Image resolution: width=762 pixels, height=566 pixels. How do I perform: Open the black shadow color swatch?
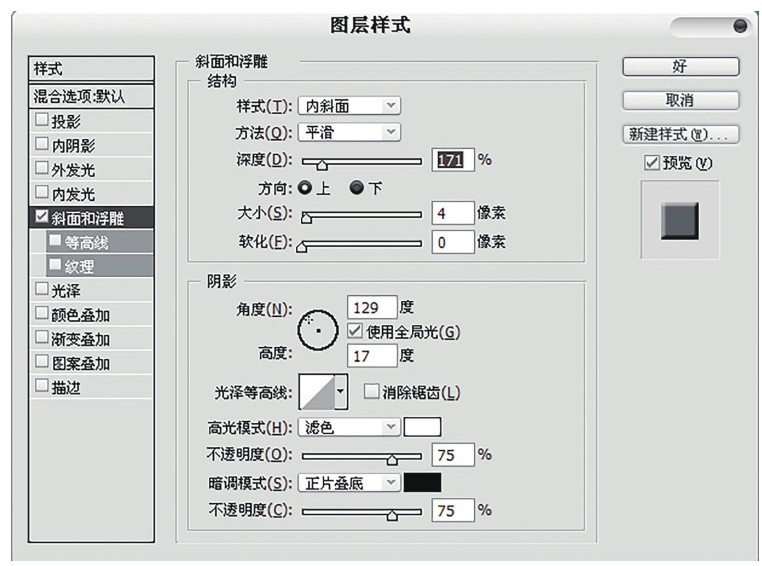coord(422,482)
